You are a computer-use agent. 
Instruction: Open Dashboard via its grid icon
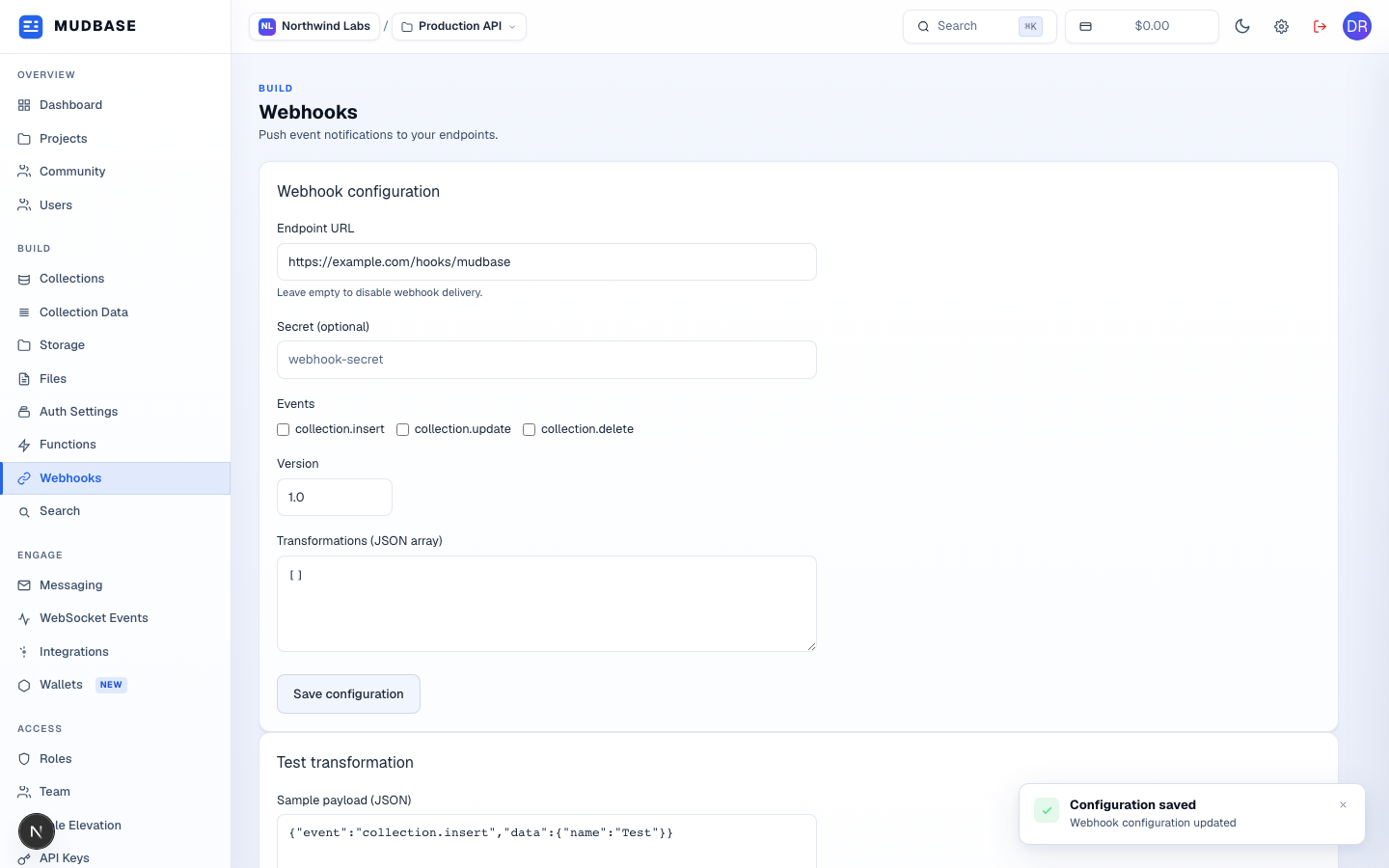(24, 105)
